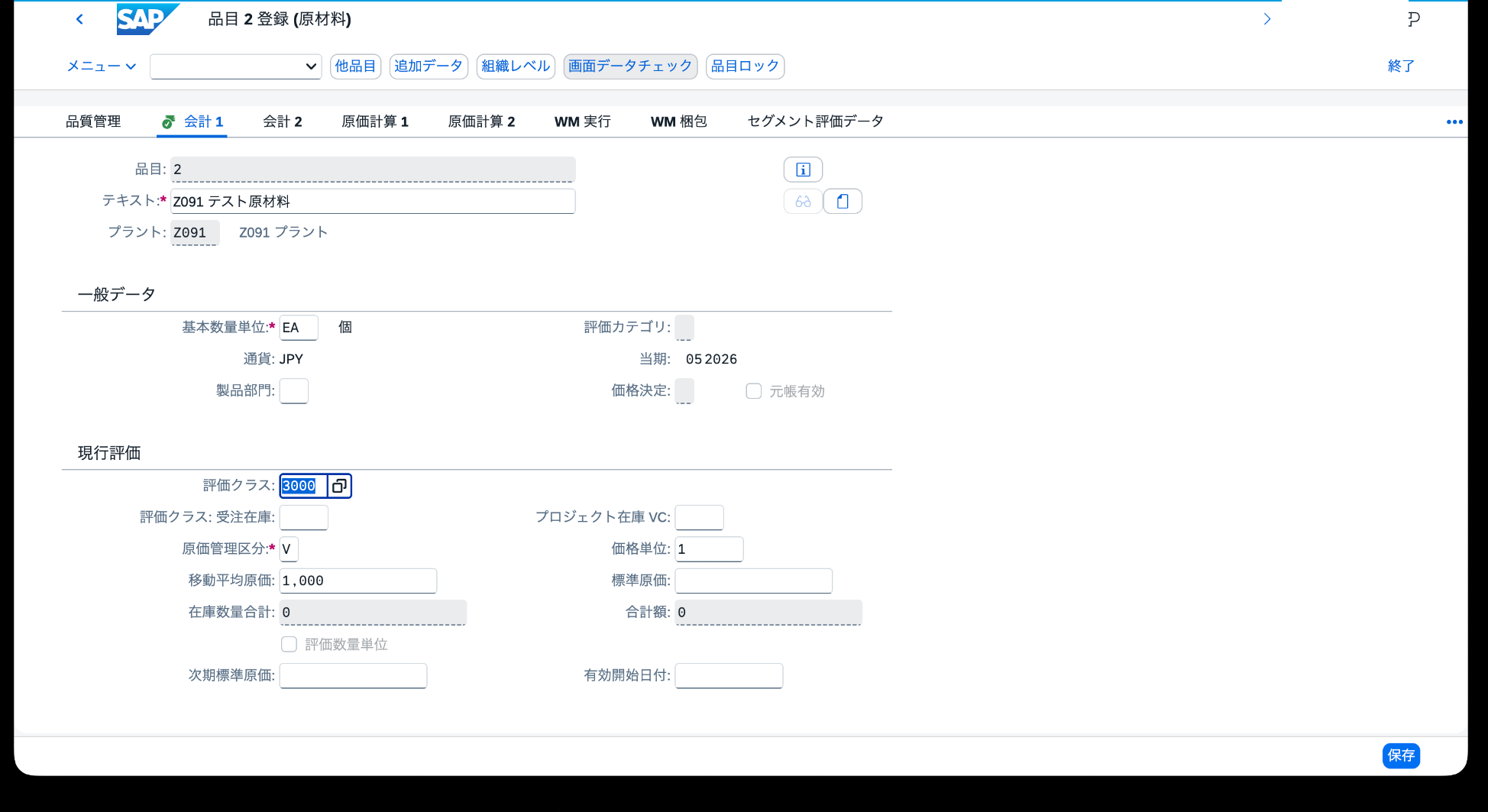Screen dimensions: 1488x812
Task: Click the 合計額 field
Action: tap(768, 613)
